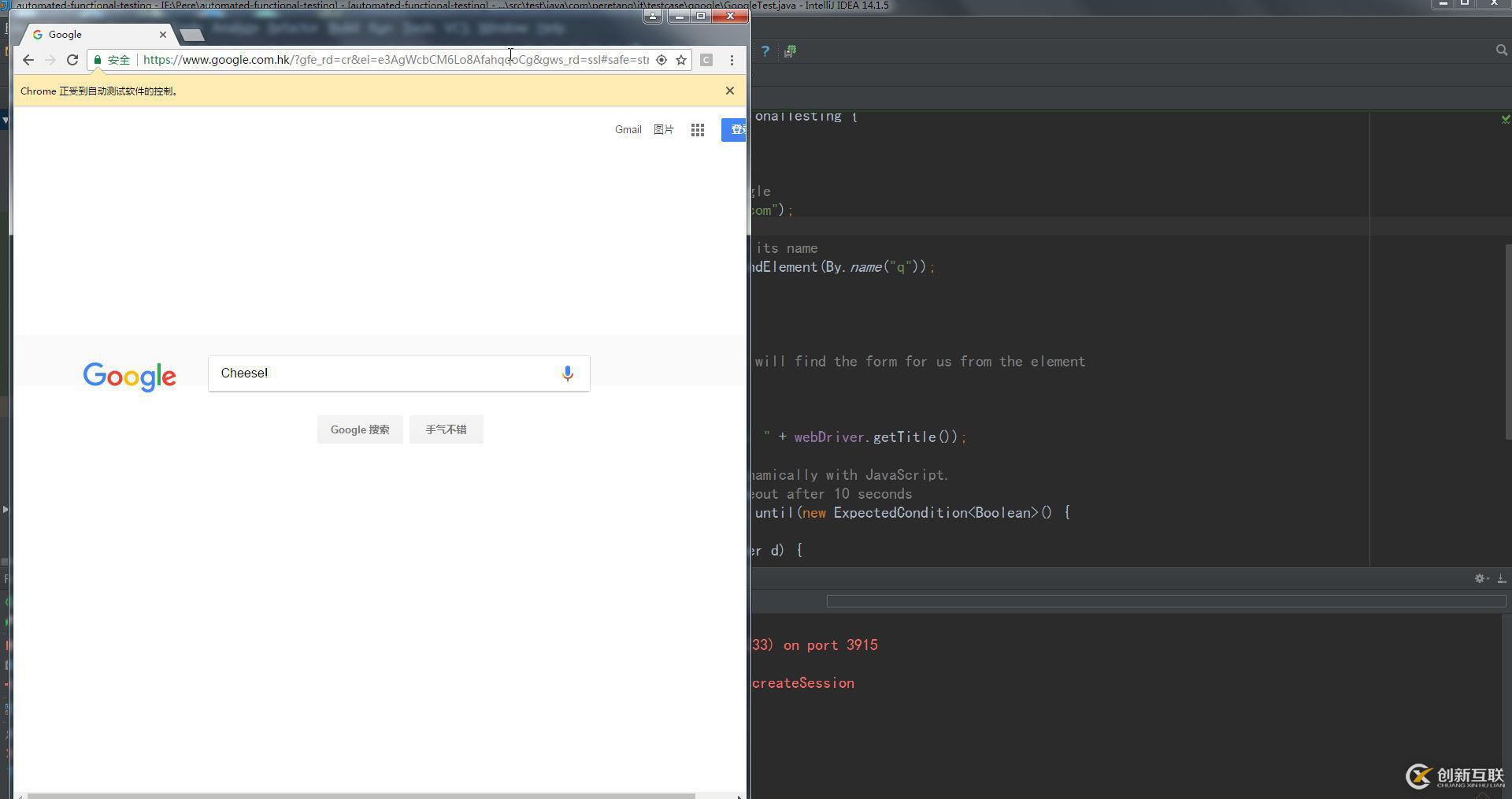
Task: Click the comment 'eout after 10 seconds'
Action: [831, 494]
